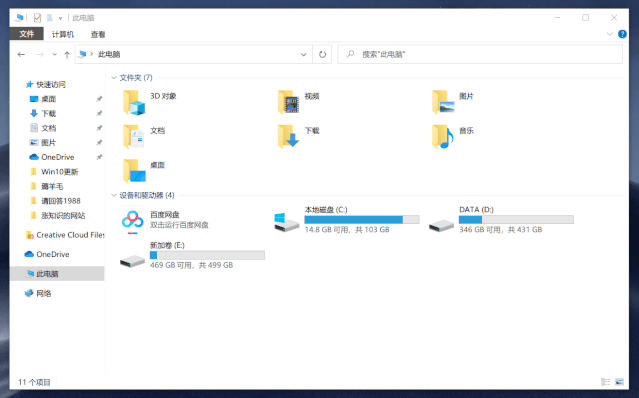Click the new folder icon in title bar

50,18
